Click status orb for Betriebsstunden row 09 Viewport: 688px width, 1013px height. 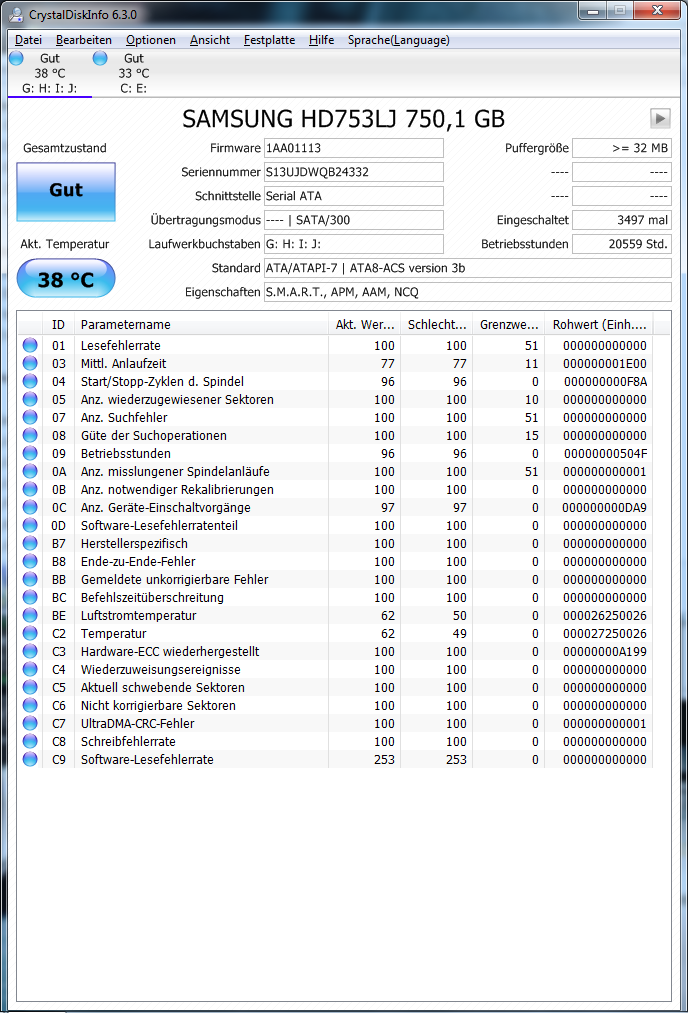[x=30, y=454]
